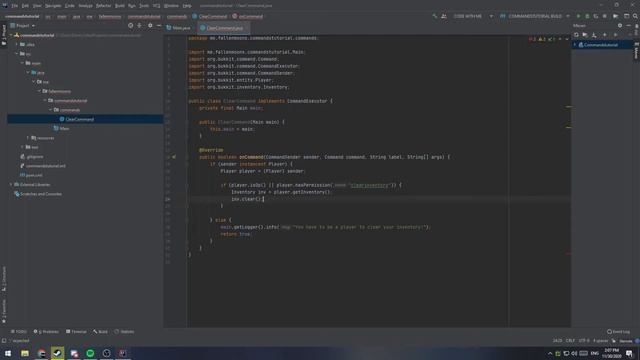
Task: Expand External Libraries node
Action: point(11,184)
